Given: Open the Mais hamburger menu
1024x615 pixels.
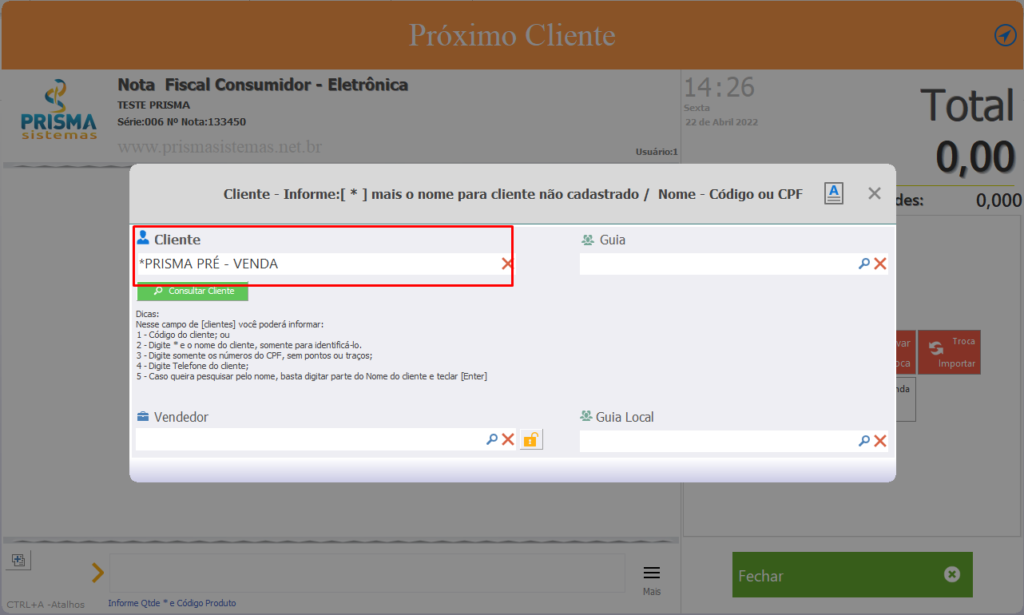Looking at the screenshot, I should click(651, 579).
